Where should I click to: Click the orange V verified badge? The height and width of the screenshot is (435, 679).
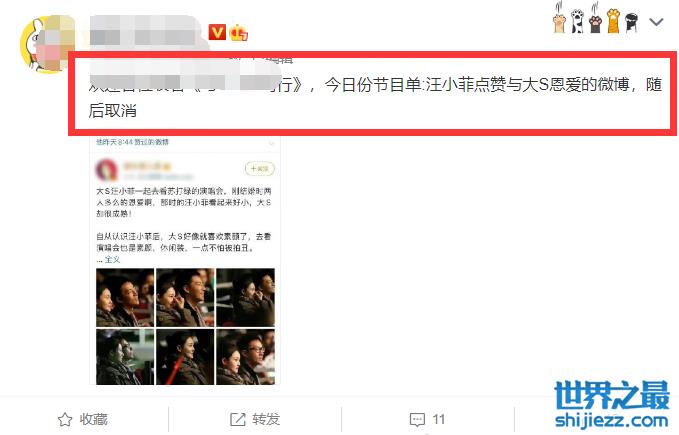click(217, 32)
